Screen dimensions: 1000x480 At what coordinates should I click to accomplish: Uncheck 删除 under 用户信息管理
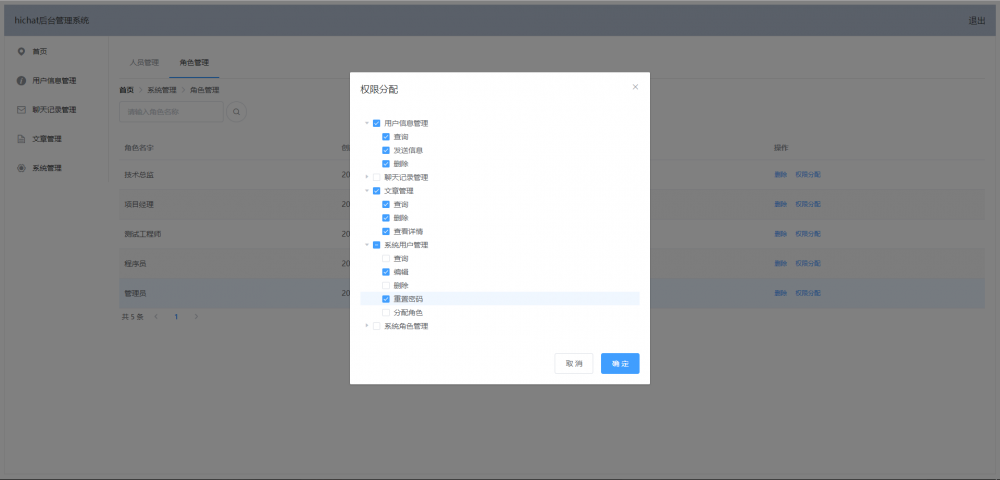tap(386, 164)
